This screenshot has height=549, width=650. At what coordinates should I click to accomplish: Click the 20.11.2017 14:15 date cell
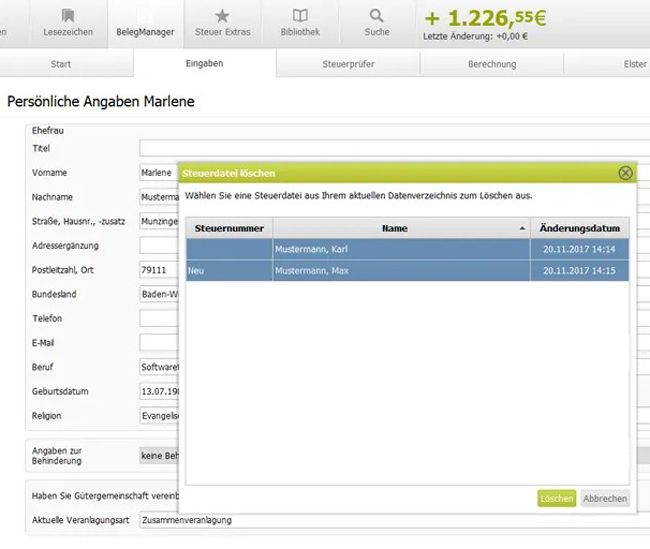coord(580,271)
